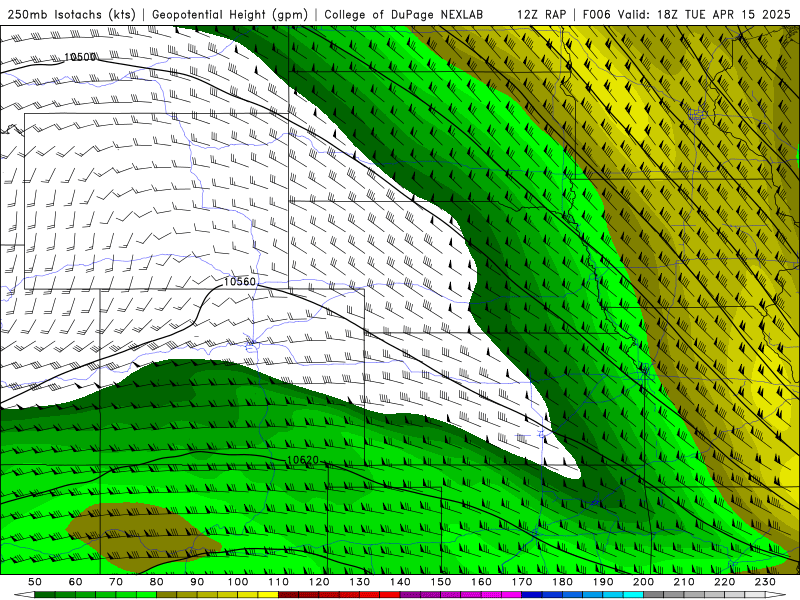
Task: Click the 50 value on the color scale
Action: (x=35, y=582)
